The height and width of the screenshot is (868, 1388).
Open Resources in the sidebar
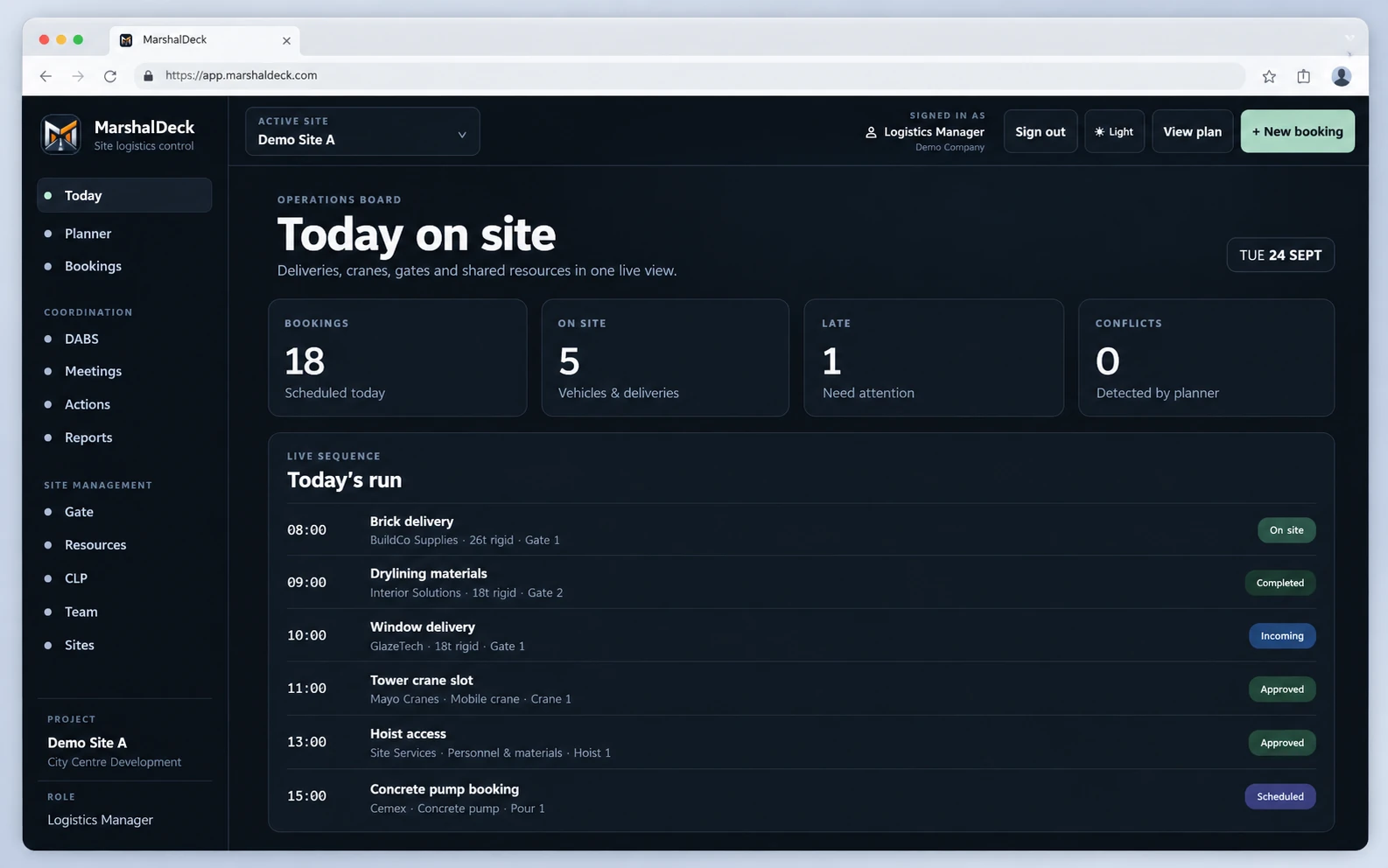coord(95,545)
